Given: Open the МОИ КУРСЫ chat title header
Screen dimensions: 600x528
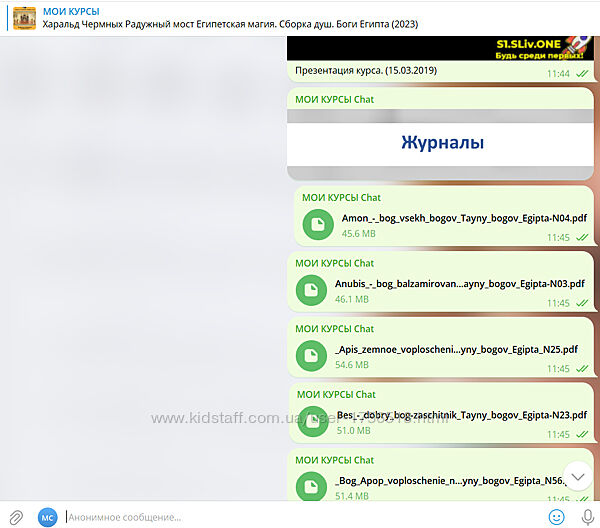Looking at the screenshot, I should pyautogui.click(x=71, y=11).
